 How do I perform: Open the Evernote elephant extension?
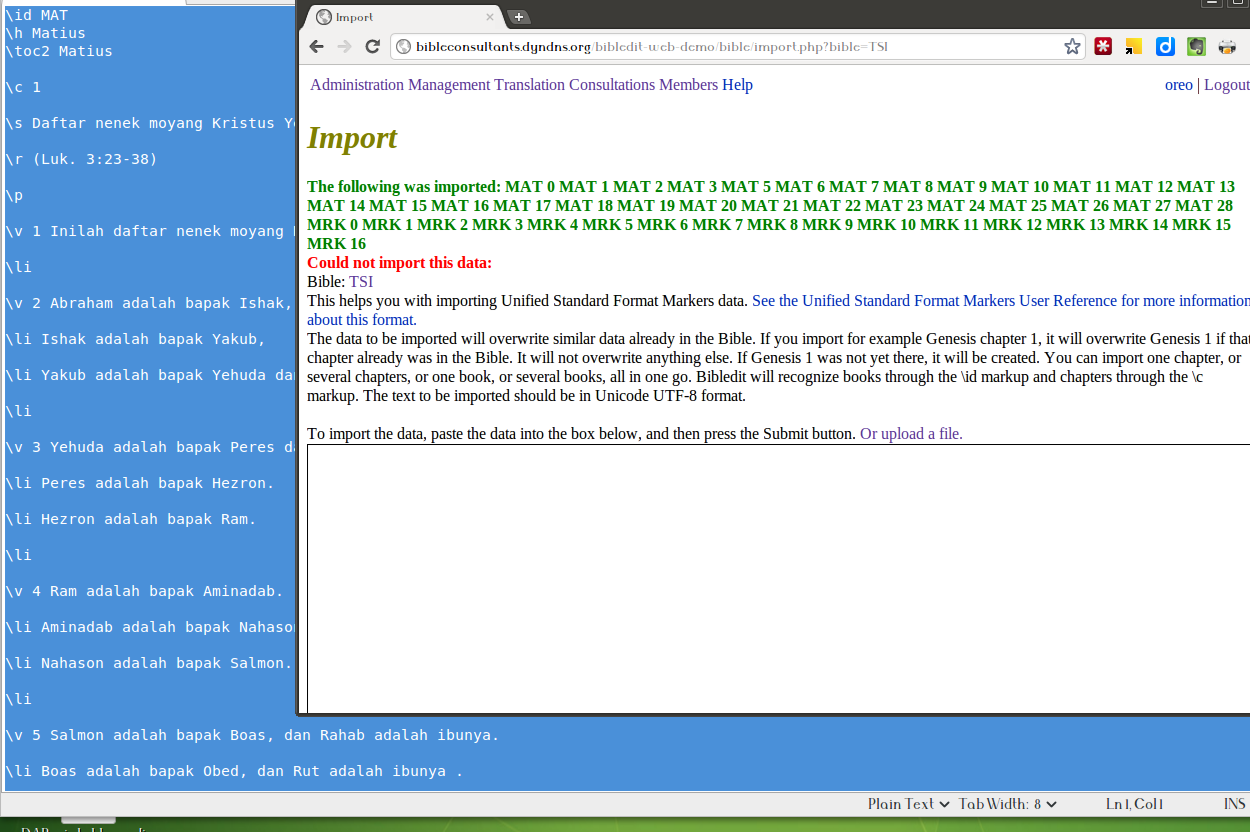coord(1196,46)
